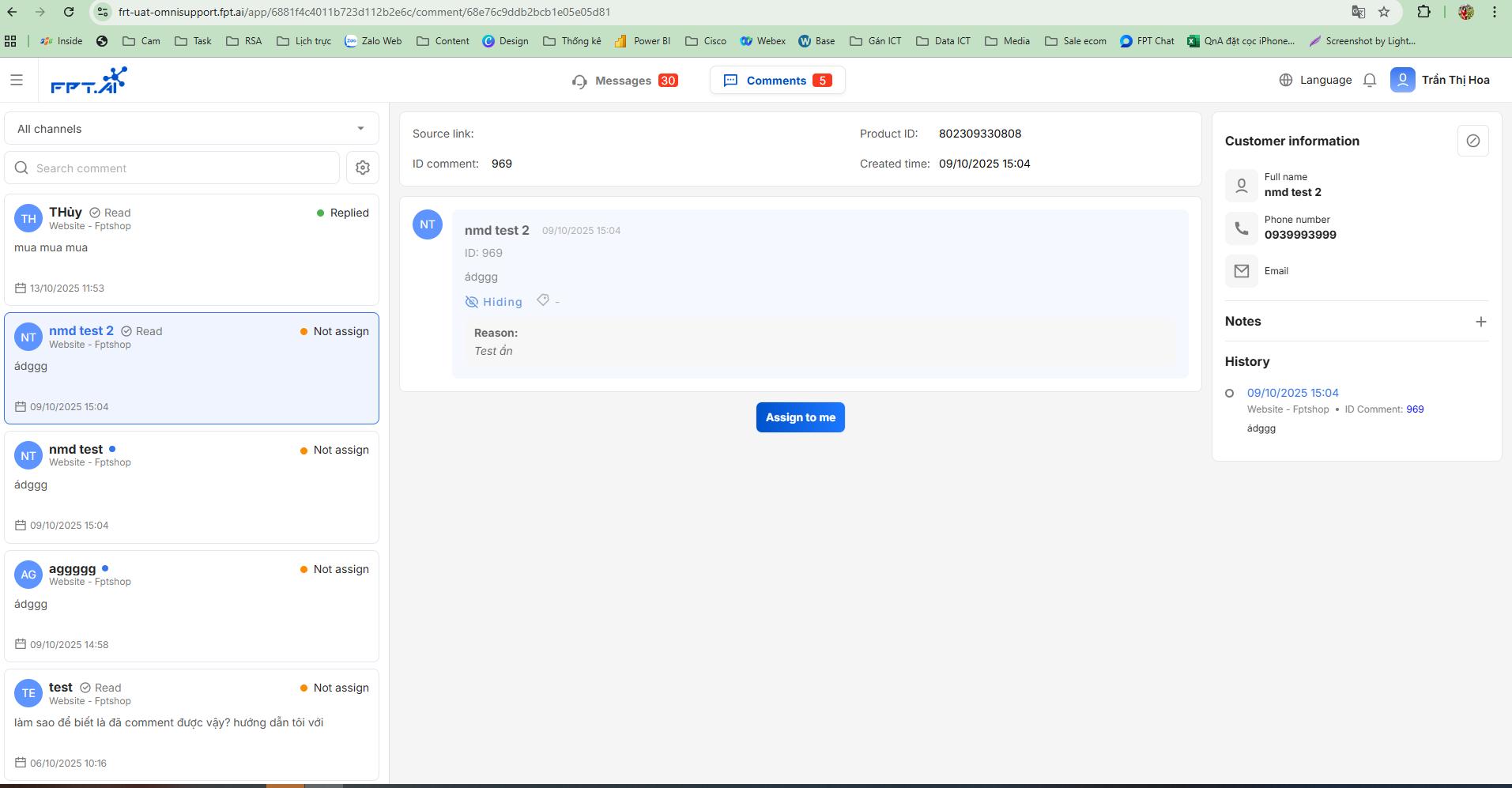Click the FPT.AI logo

pos(89,80)
